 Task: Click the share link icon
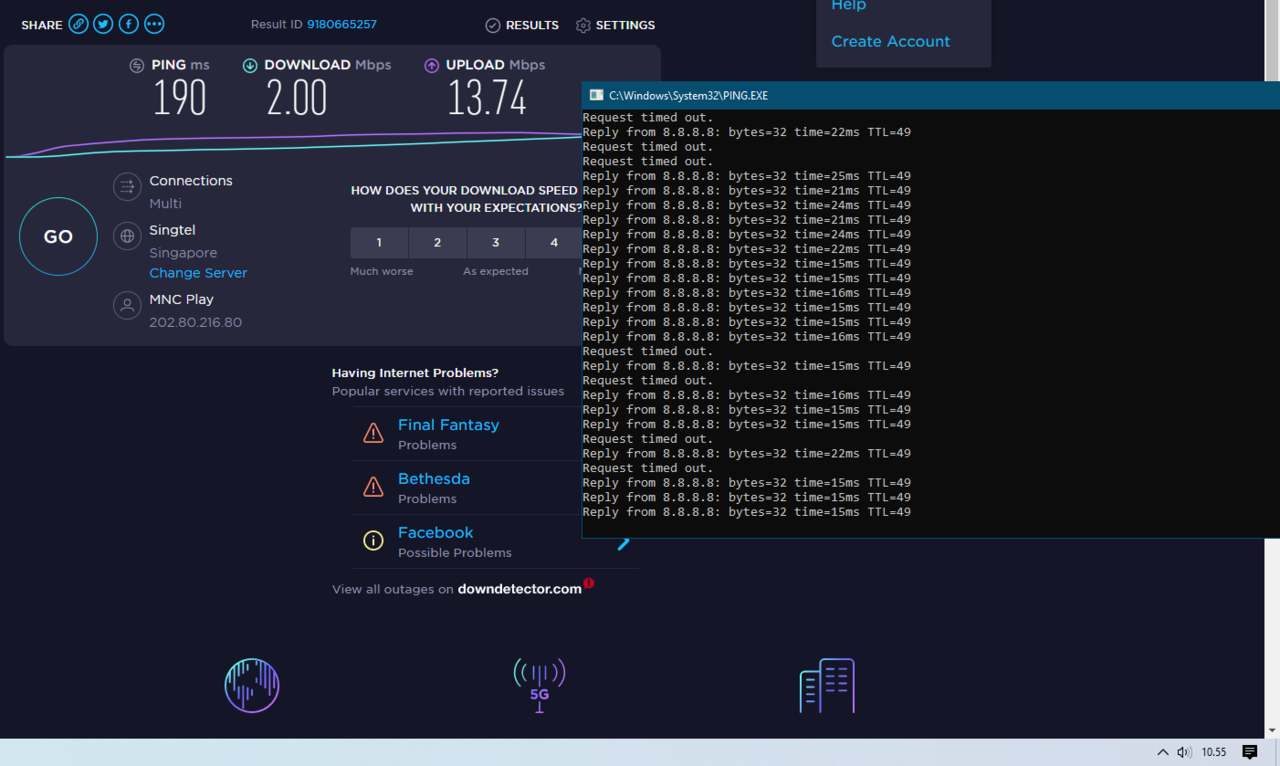(x=78, y=24)
